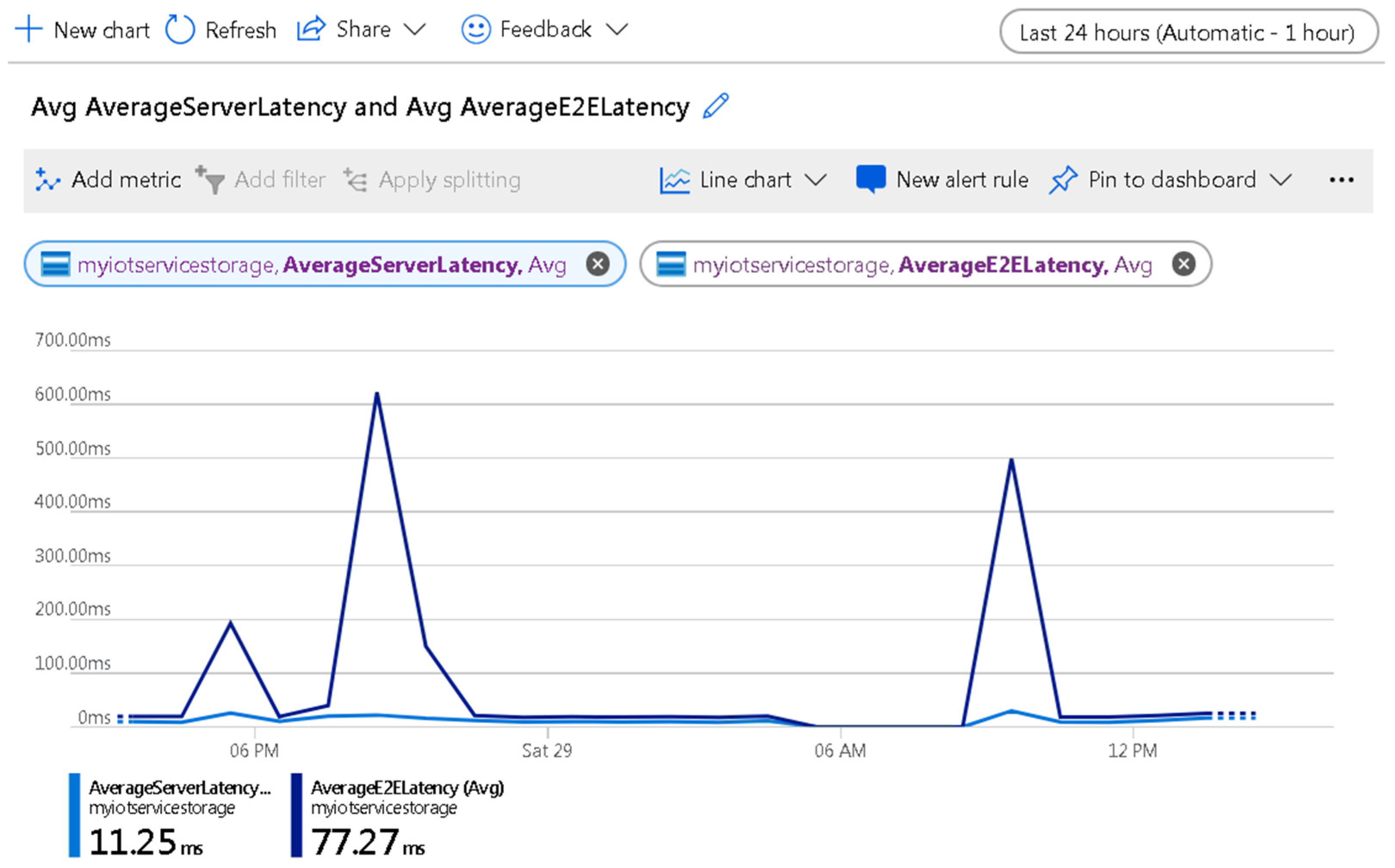This screenshot has height=868, width=1395.
Task: Click the AverageServerLatency legend color bar
Action: coord(74,815)
